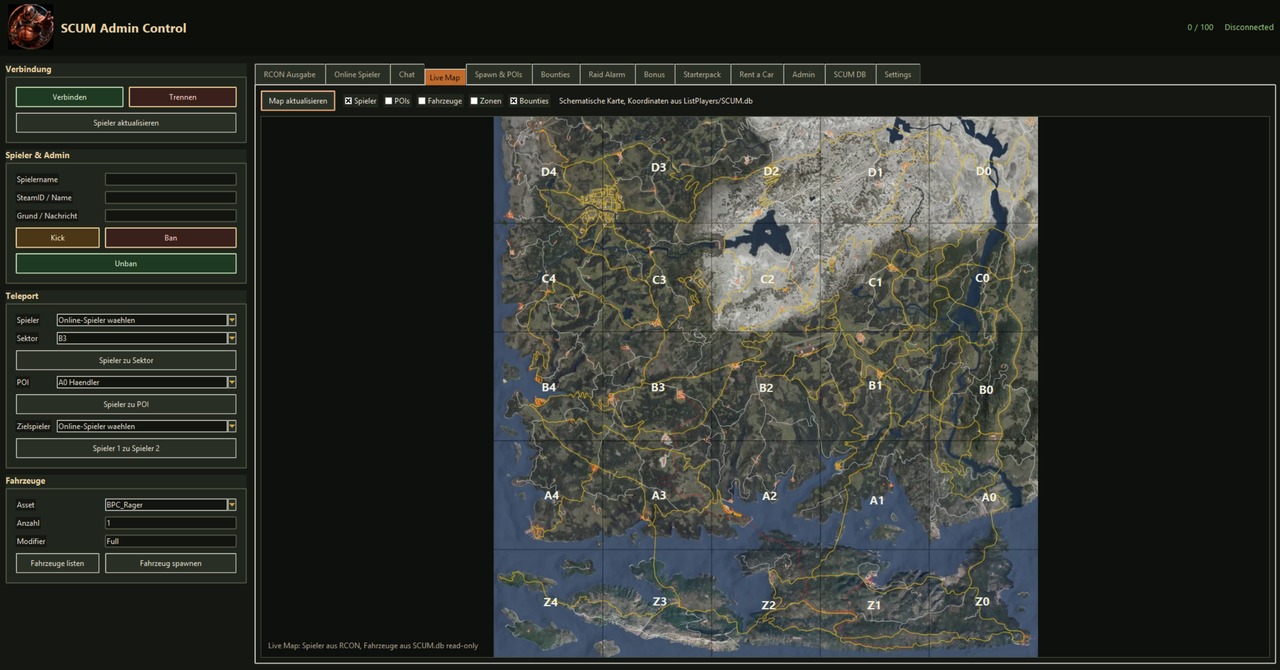Screen dimensions: 1280x670
Task: Click sector A4 label on the map
Action: pyautogui.click(x=552, y=495)
